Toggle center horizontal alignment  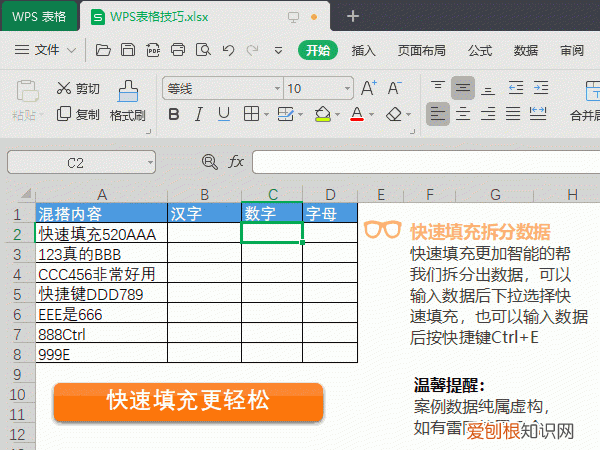(463, 114)
